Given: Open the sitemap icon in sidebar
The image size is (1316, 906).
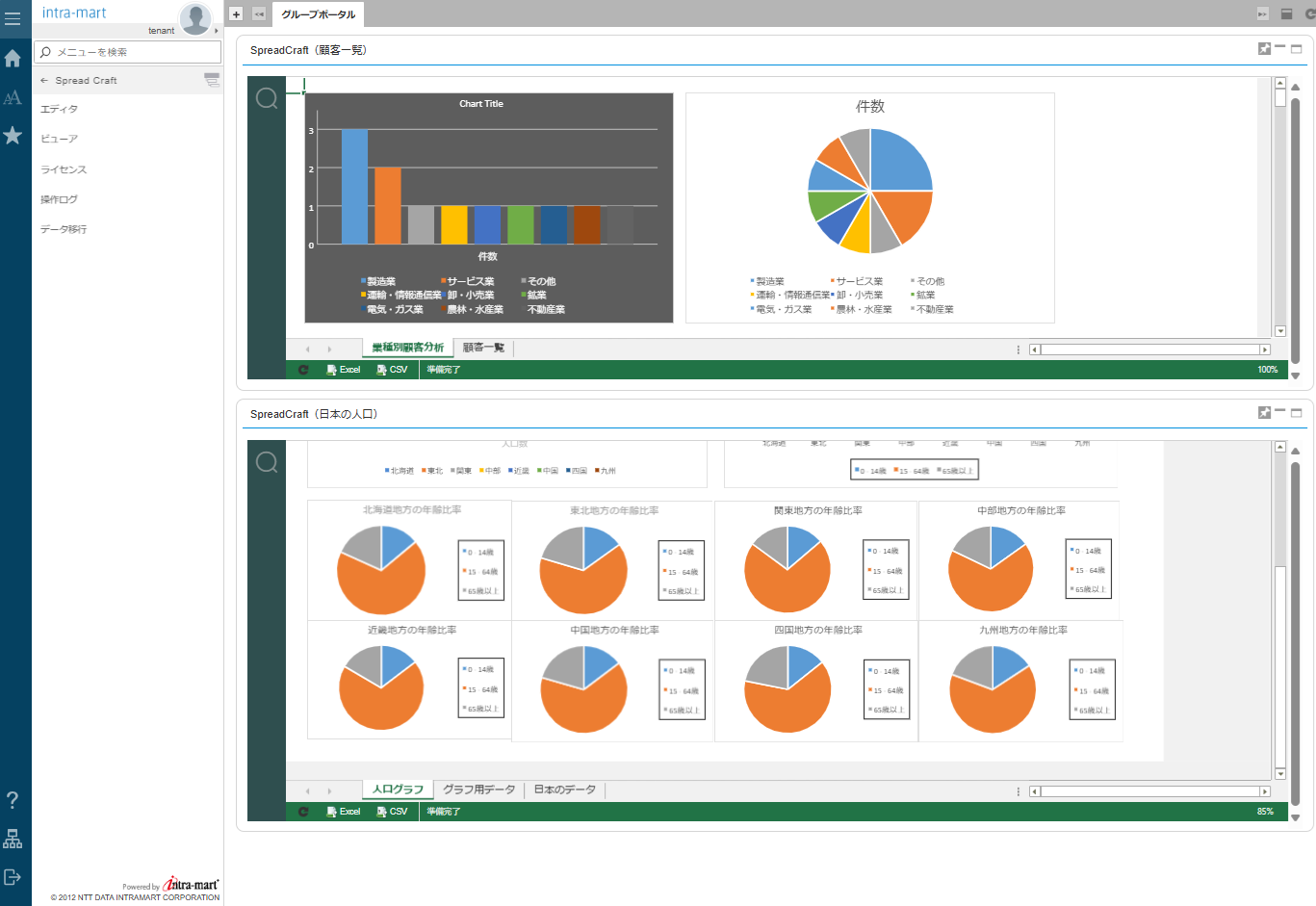Looking at the screenshot, I should (x=13, y=839).
